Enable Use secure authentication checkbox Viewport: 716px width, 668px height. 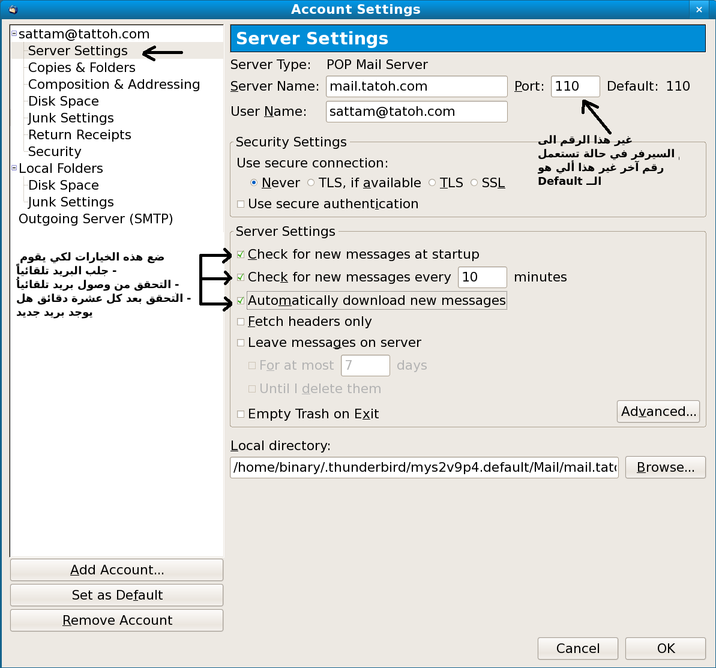tap(241, 204)
